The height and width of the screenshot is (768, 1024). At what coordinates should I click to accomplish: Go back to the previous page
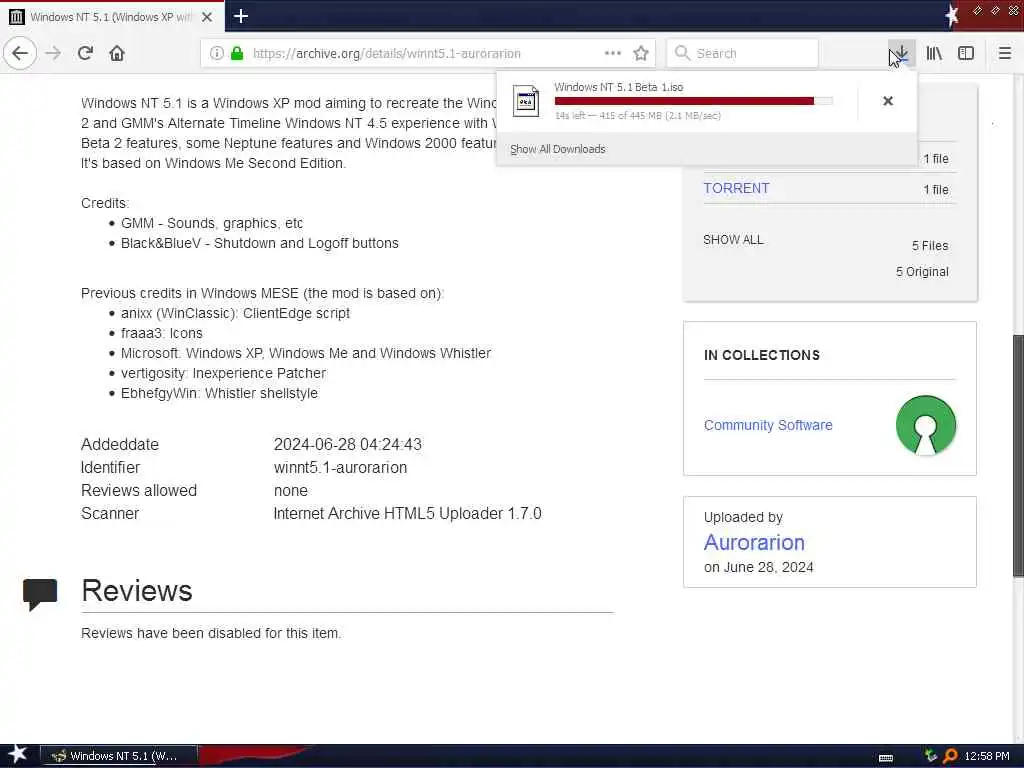pyautogui.click(x=20, y=53)
